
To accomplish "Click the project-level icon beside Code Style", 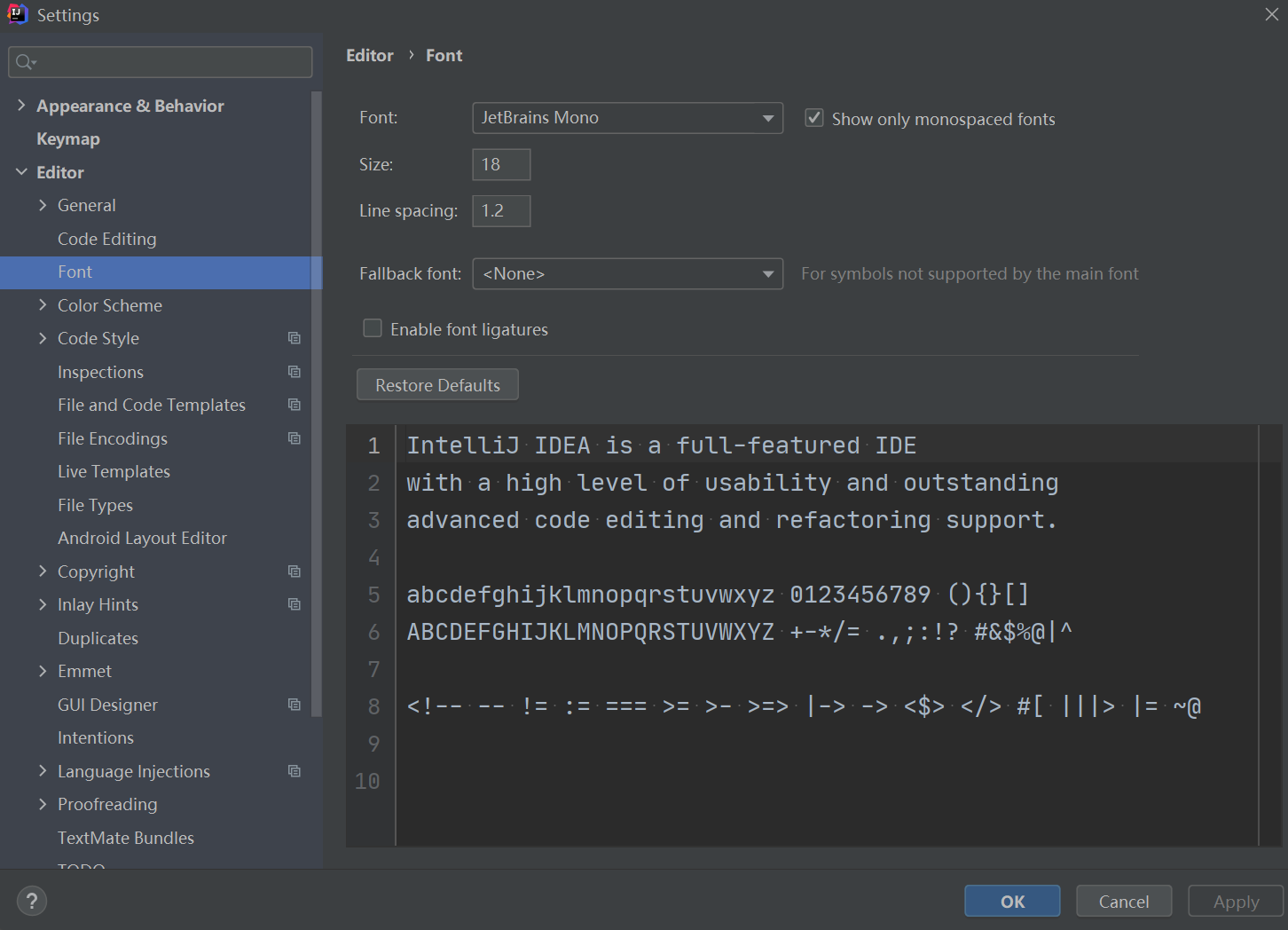I will point(295,338).
